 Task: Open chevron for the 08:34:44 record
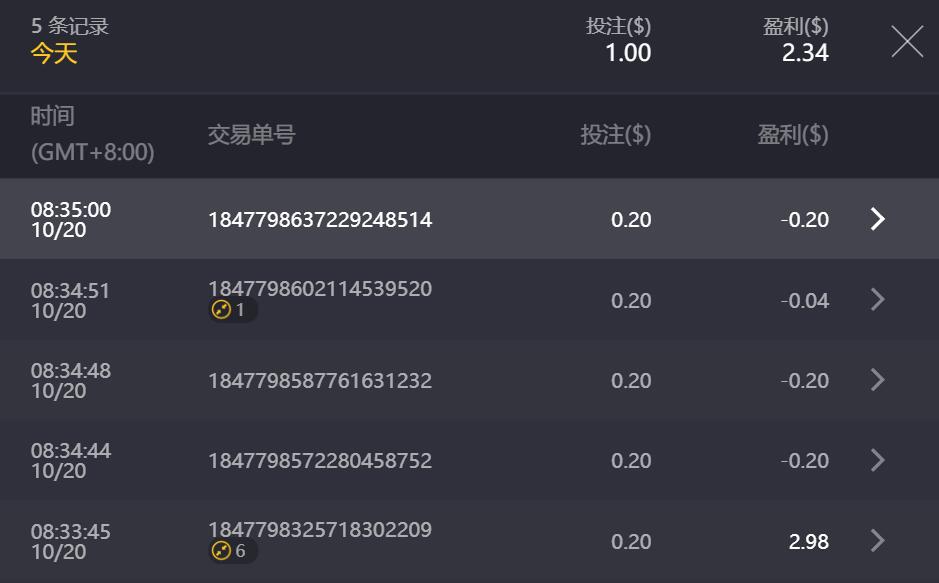click(x=878, y=460)
